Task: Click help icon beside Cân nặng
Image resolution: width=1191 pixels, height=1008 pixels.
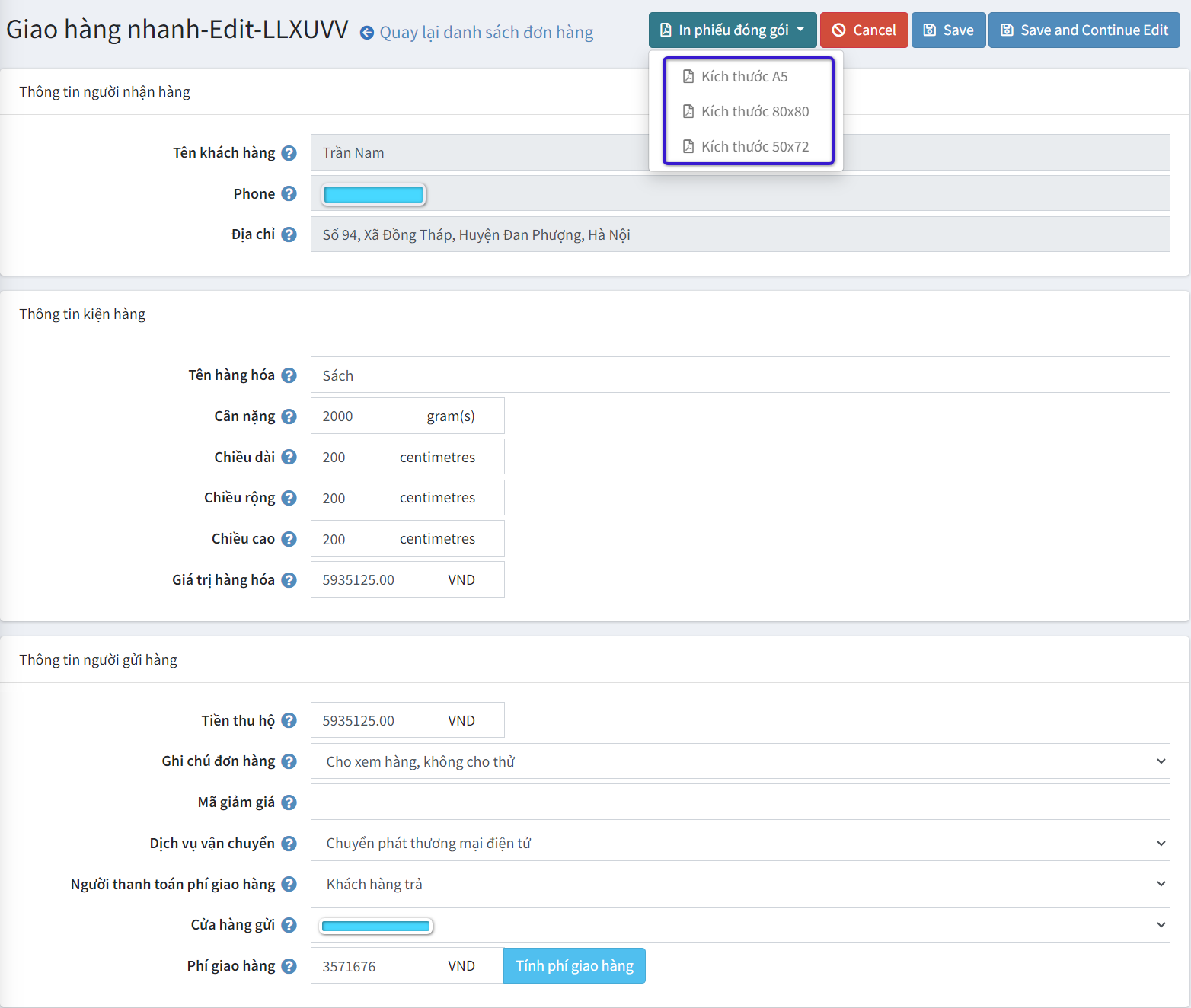Action: [289, 416]
